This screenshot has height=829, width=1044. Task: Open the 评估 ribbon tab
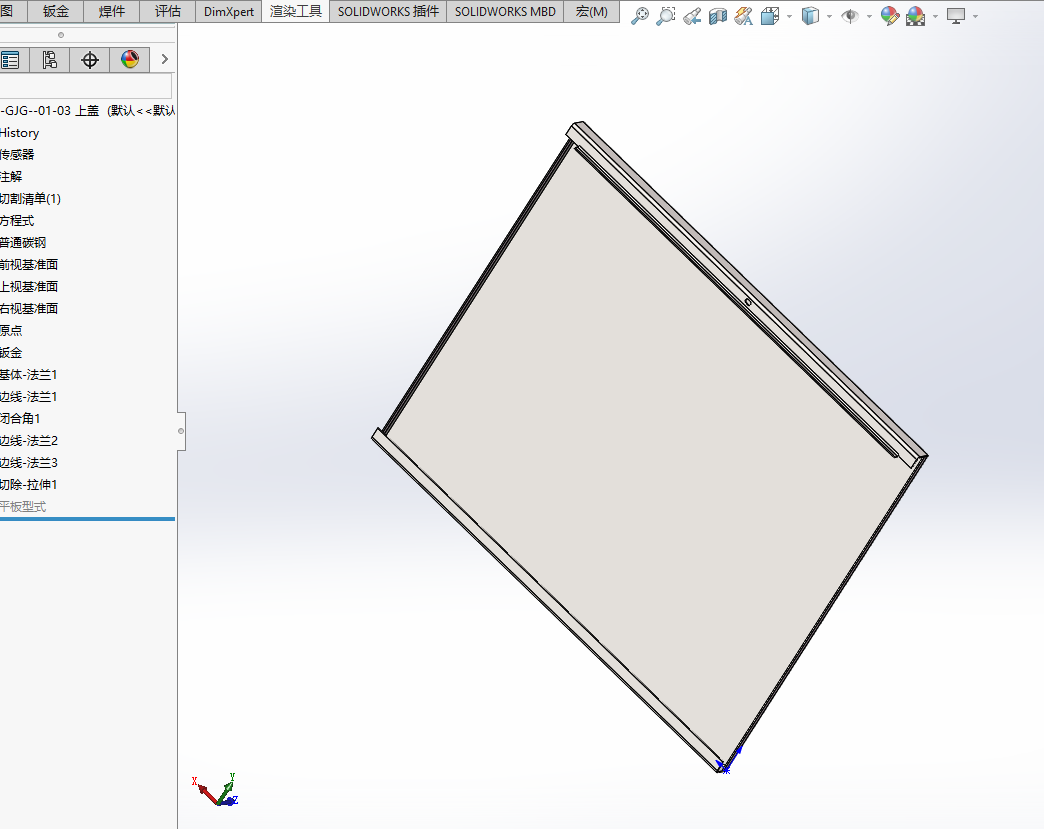168,11
